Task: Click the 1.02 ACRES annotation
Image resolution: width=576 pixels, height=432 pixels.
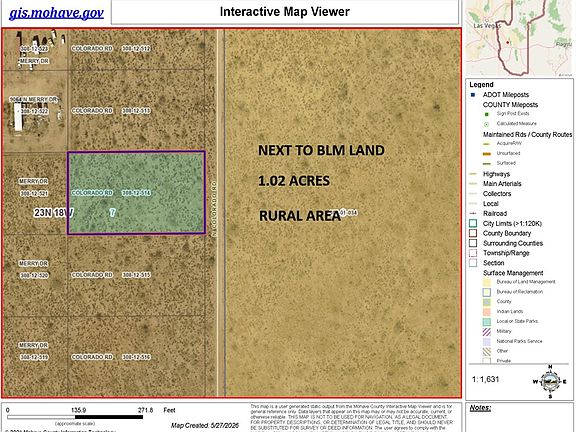Action: (294, 181)
